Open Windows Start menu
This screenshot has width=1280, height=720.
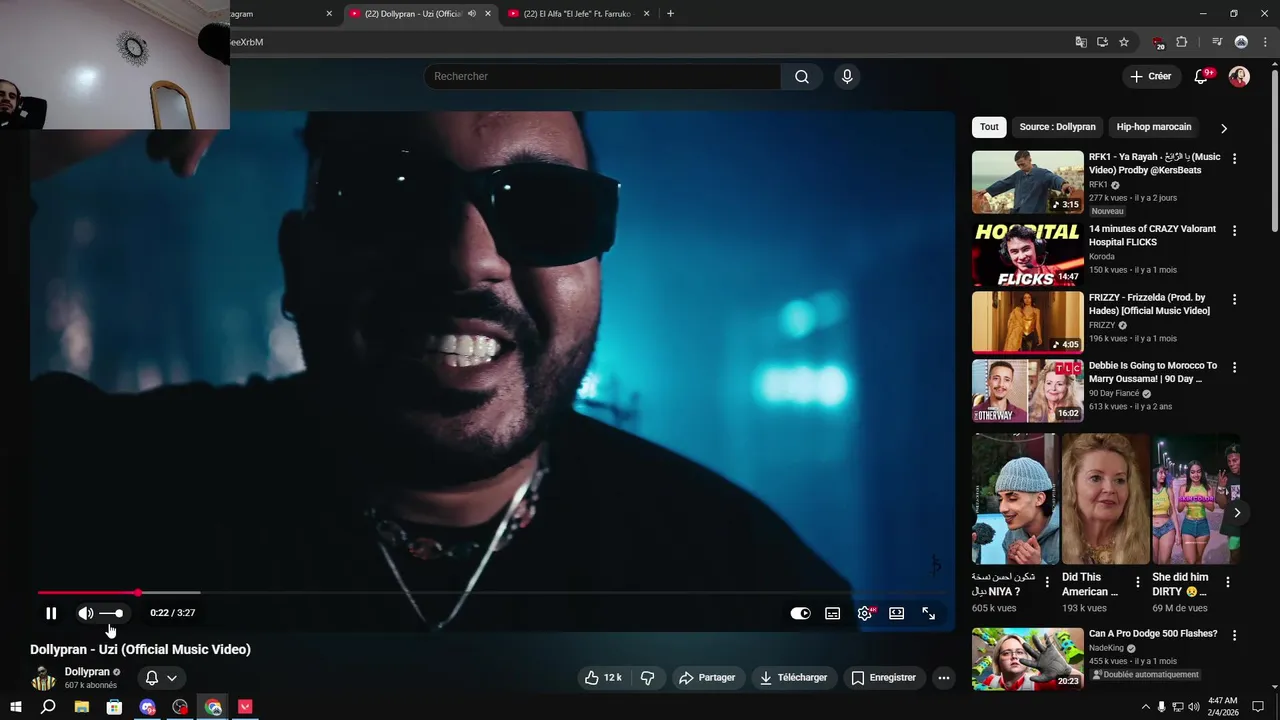click(x=15, y=707)
